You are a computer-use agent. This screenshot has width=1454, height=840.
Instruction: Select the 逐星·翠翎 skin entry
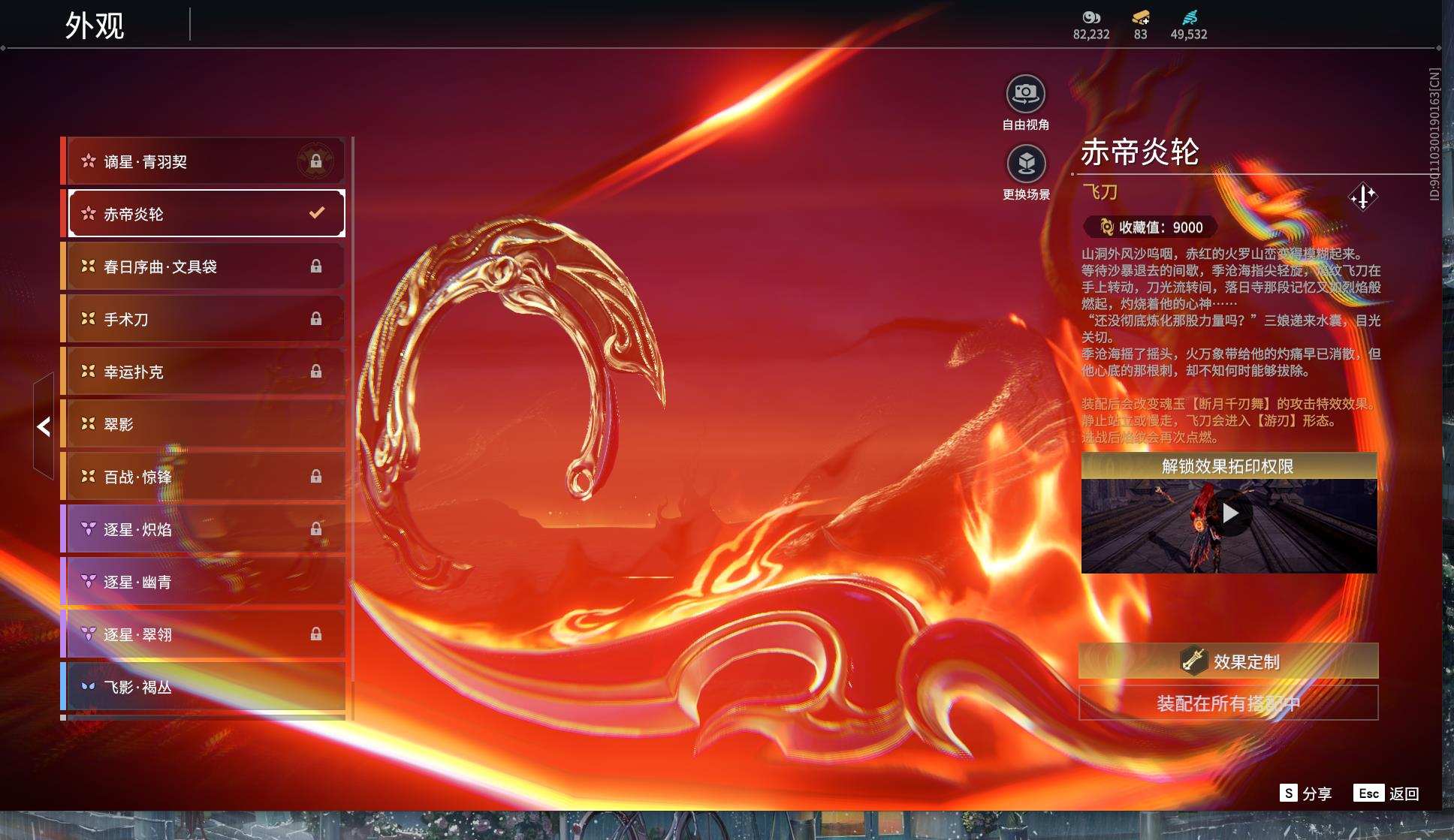[x=203, y=634]
